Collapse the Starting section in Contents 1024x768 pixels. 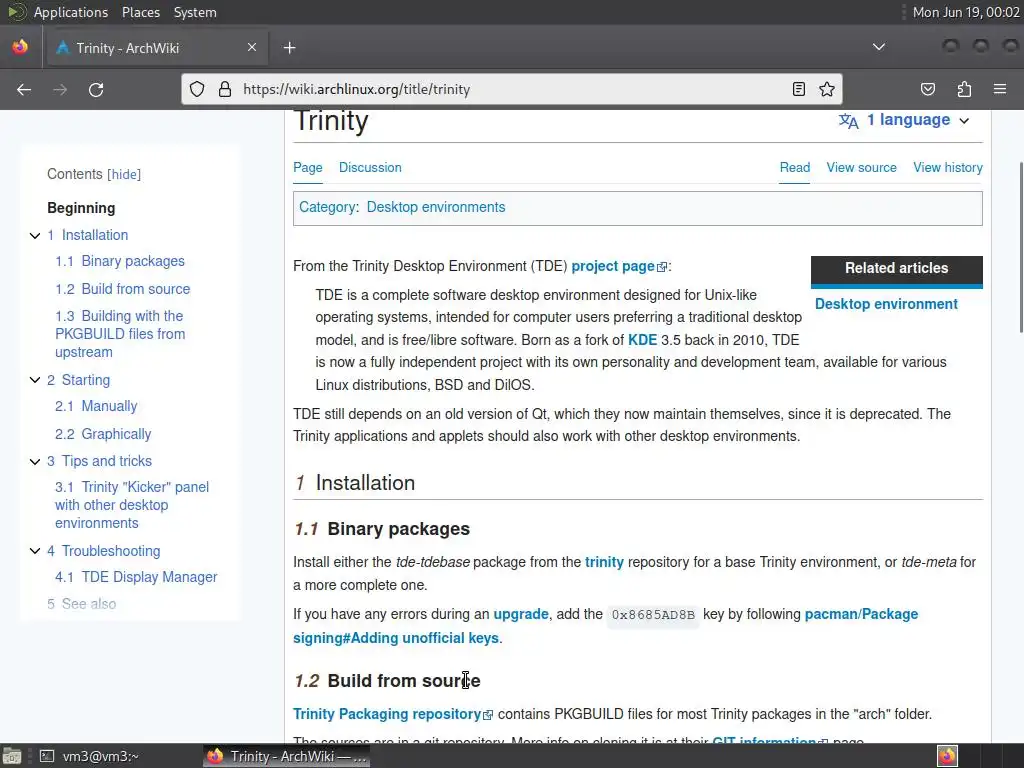(x=35, y=380)
